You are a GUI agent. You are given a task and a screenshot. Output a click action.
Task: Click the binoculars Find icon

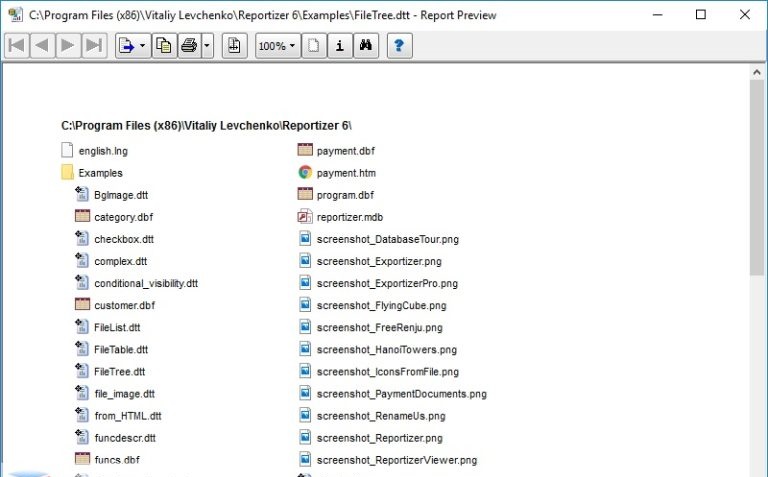(366, 46)
